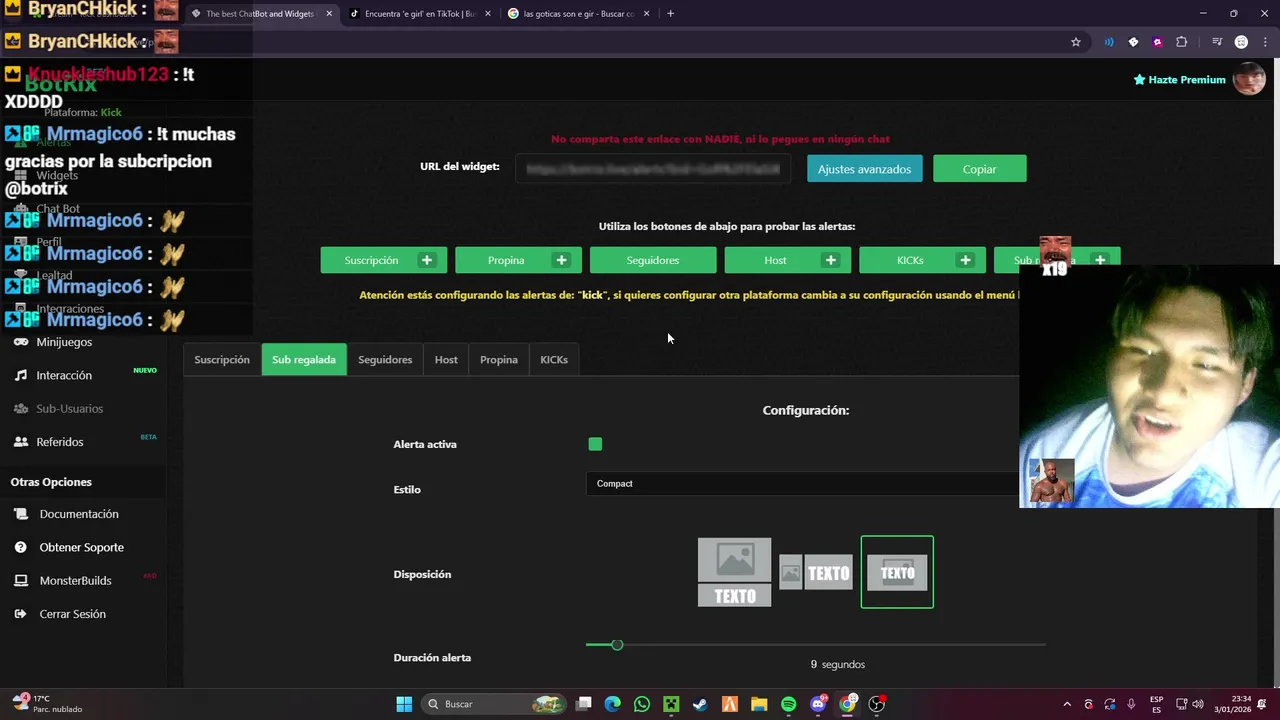1280x720 pixels.
Task: Click the taskbar Buscar search box
Action: (493, 704)
